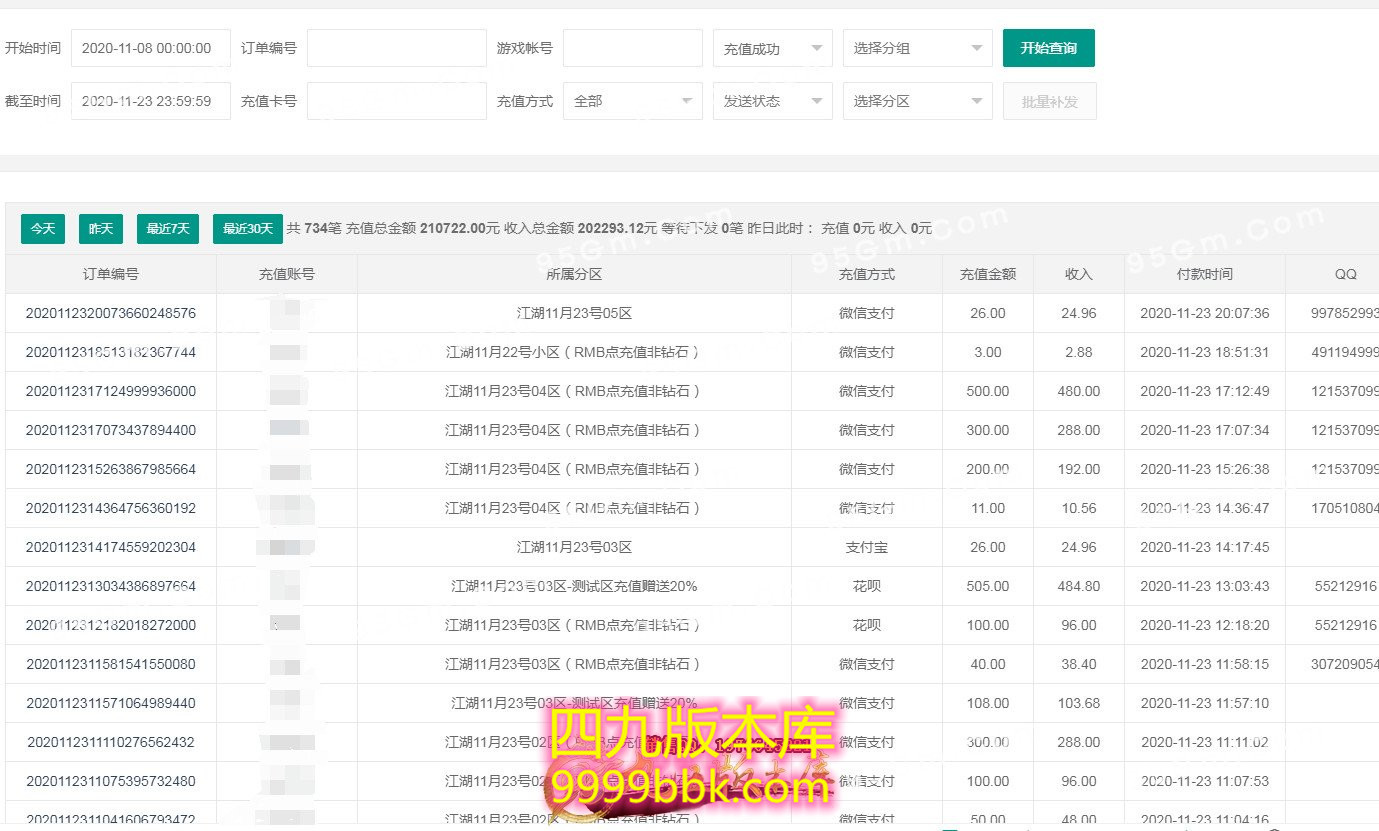Click the 开始时间 date input field
The image size is (1379, 831).
pyautogui.click(x=150, y=48)
